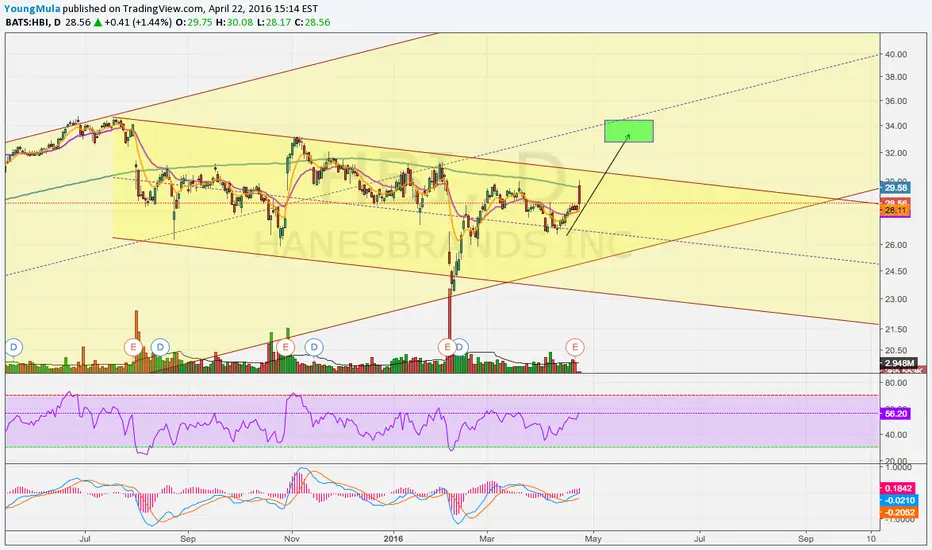The height and width of the screenshot is (550, 932).
Task: Select the BATS:HBI, D symbol label
Action: [x=33, y=23]
